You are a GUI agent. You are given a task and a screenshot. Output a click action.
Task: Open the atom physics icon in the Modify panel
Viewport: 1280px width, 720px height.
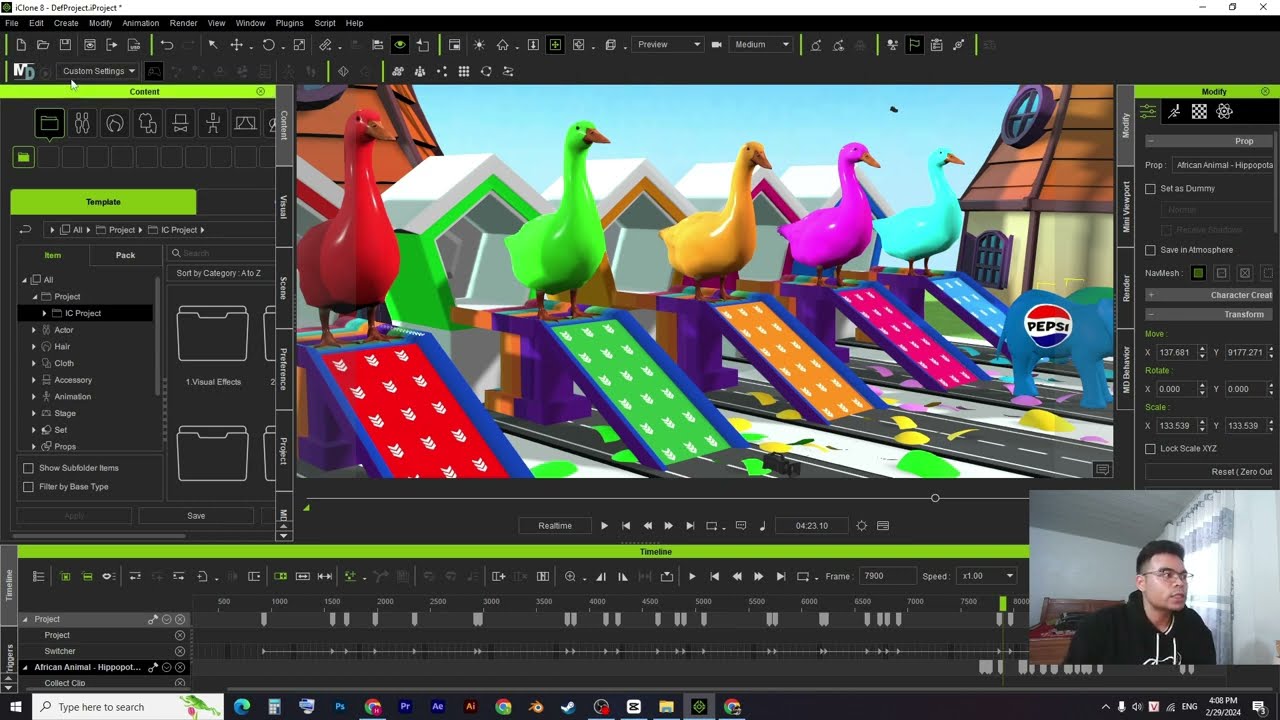(1224, 112)
